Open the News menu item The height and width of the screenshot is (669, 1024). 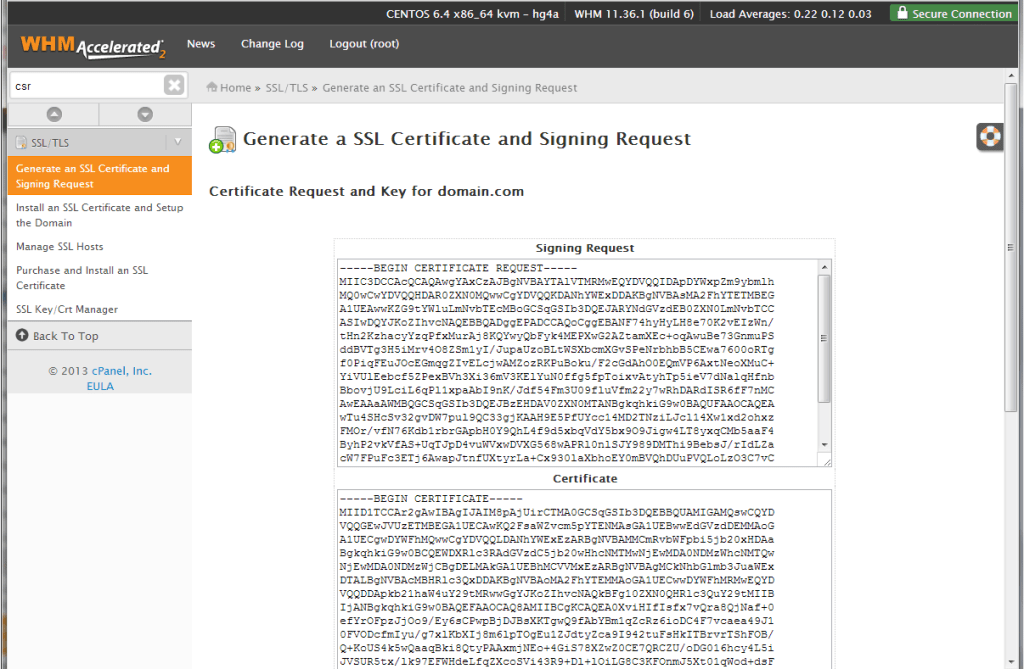200,44
